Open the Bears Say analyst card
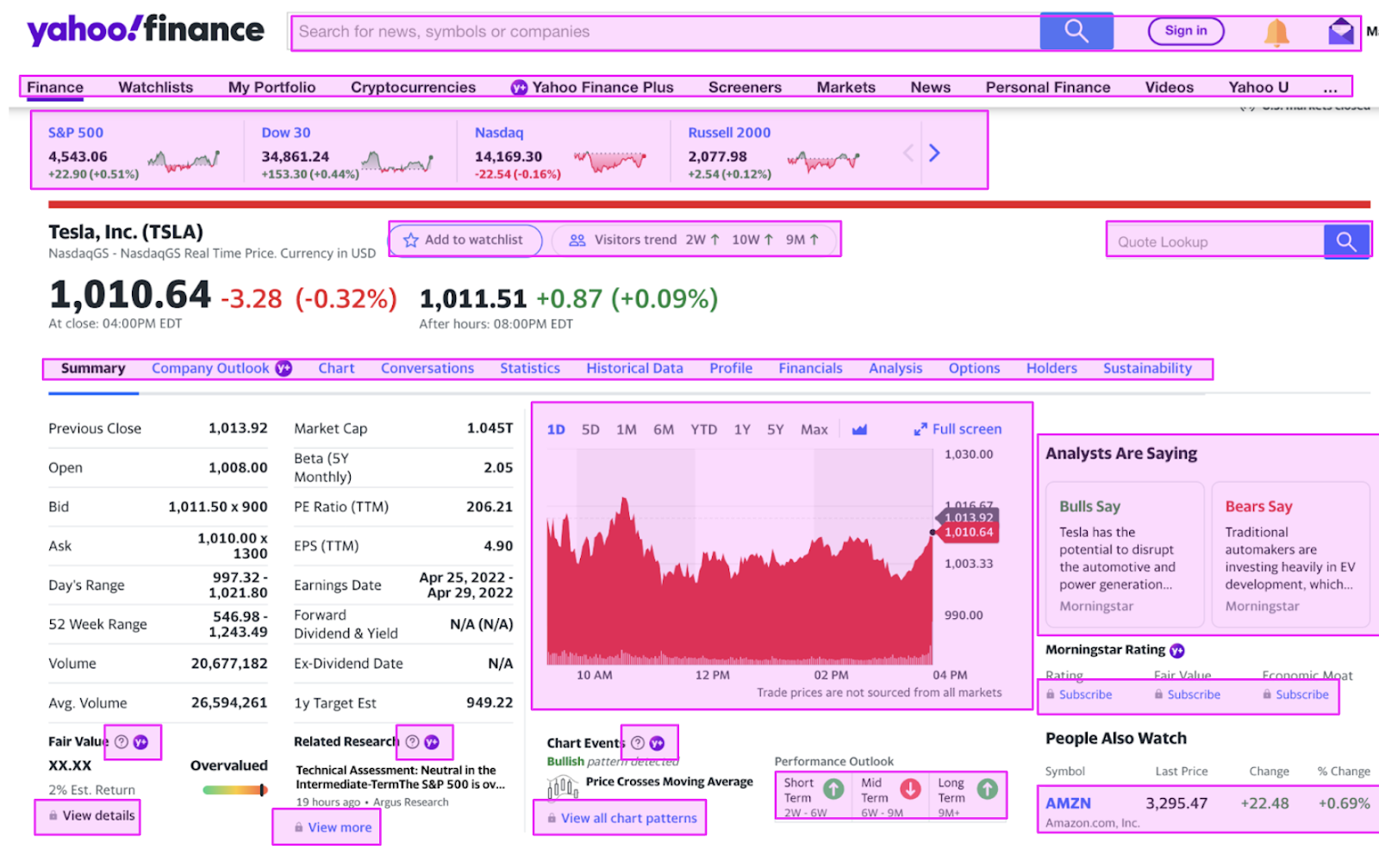The height and width of the screenshot is (868, 1379). pyautogui.click(x=1290, y=555)
